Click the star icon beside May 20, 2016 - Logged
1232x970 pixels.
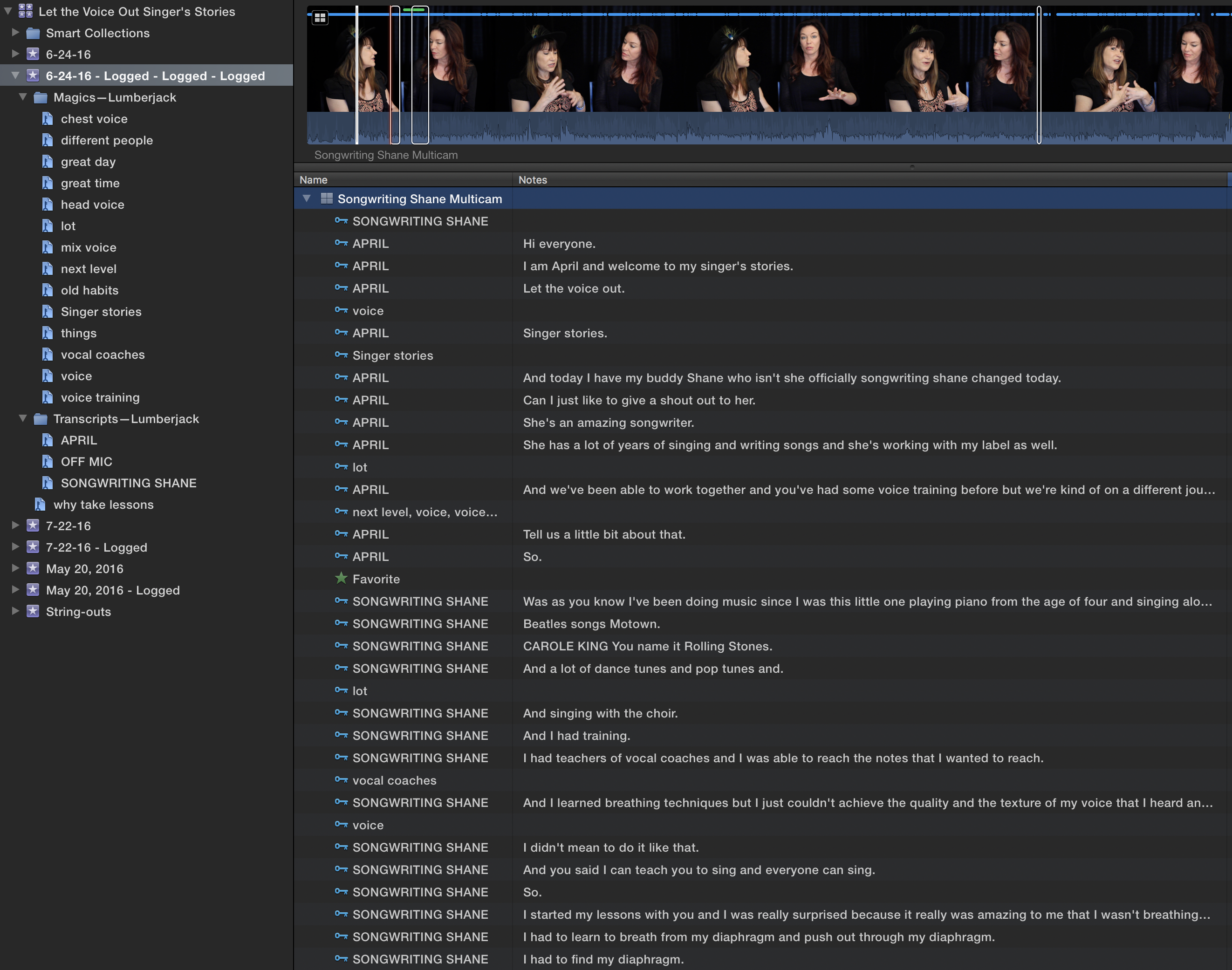(x=33, y=589)
